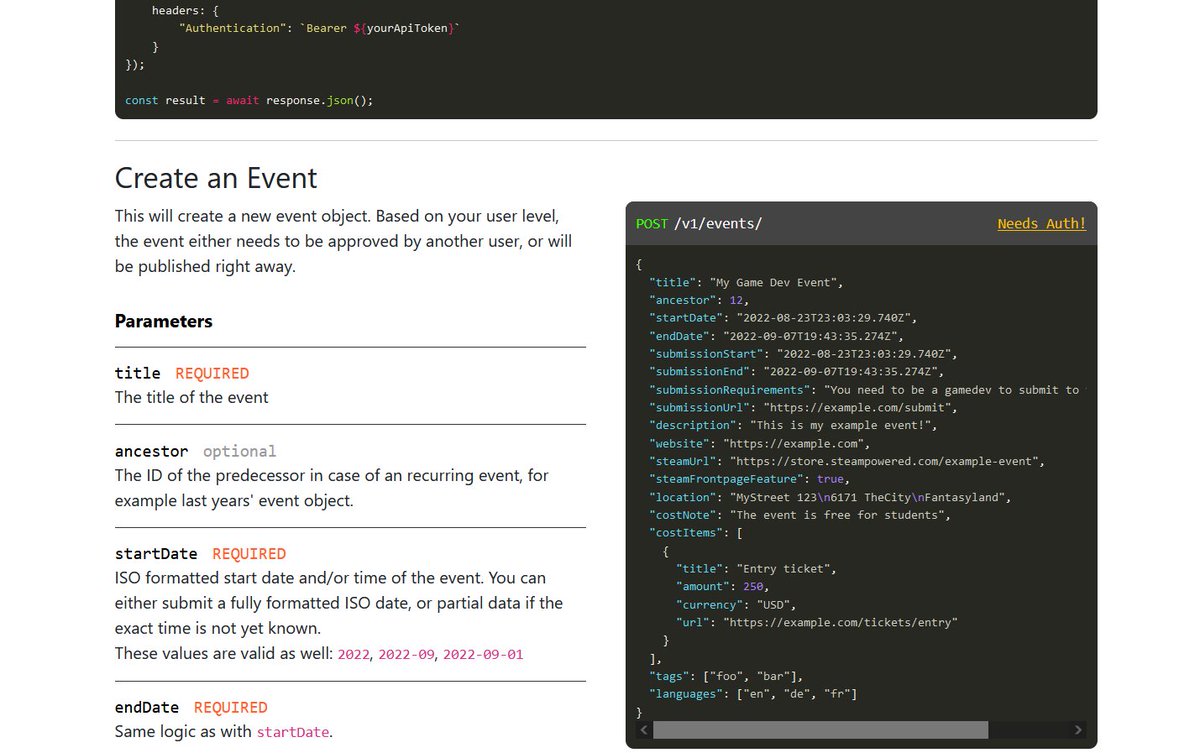Click the horizontal scrollbar thumb of the code block

pos(820,730)
